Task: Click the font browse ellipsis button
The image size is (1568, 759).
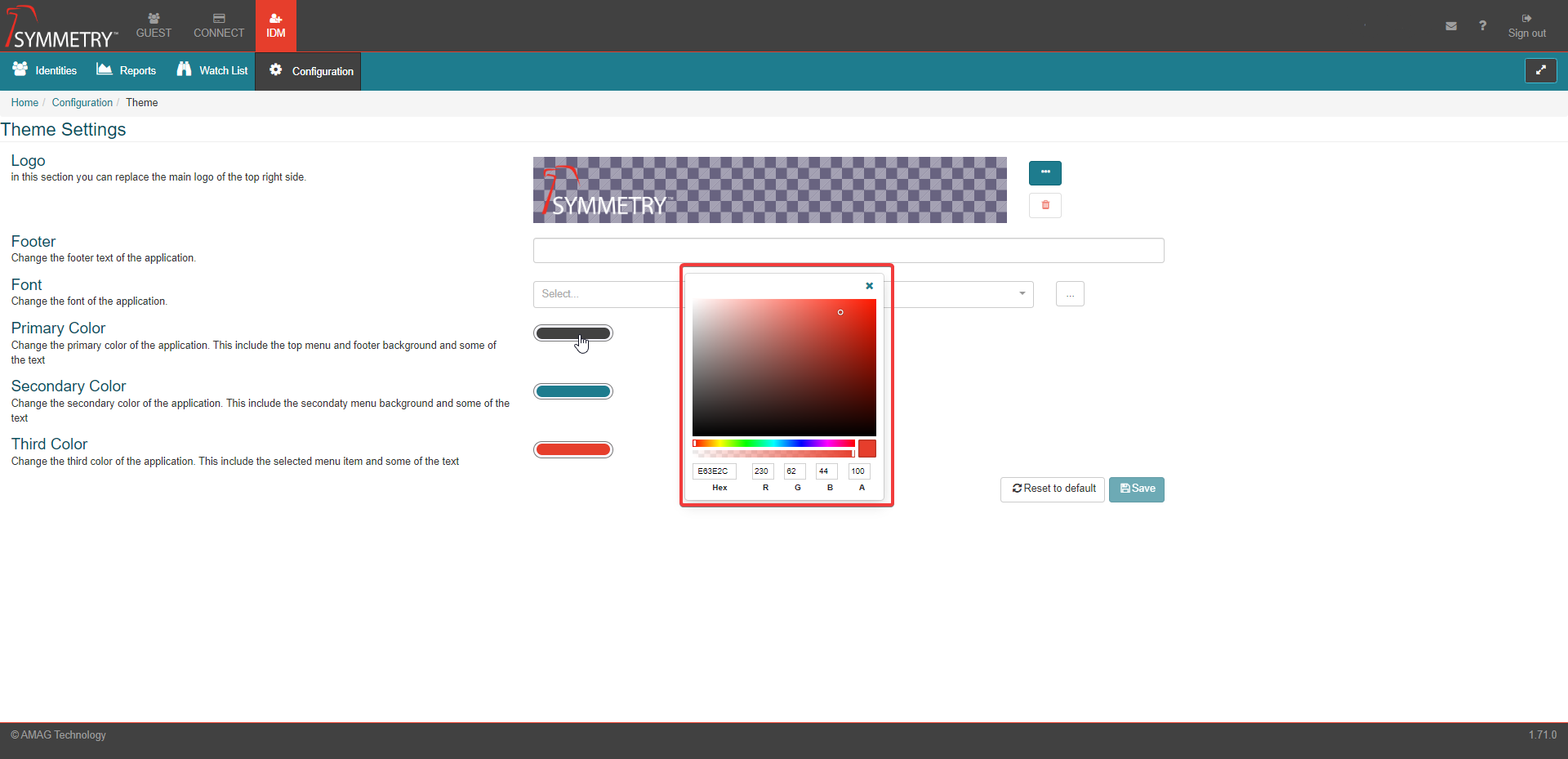Action: coord(1070,294)
